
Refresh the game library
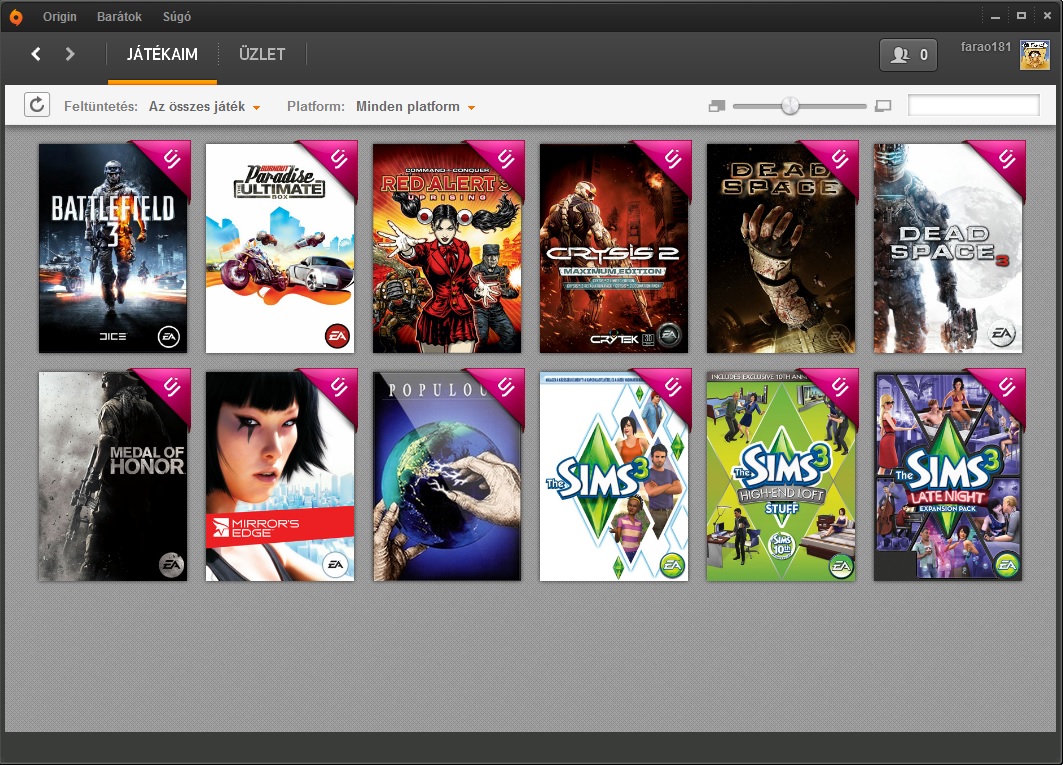37,105
